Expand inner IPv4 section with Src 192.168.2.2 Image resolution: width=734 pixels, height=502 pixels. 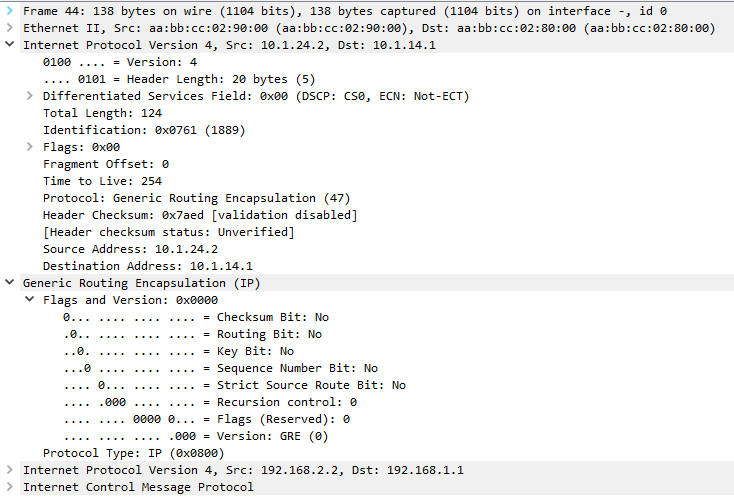click(x=10, y=470)
